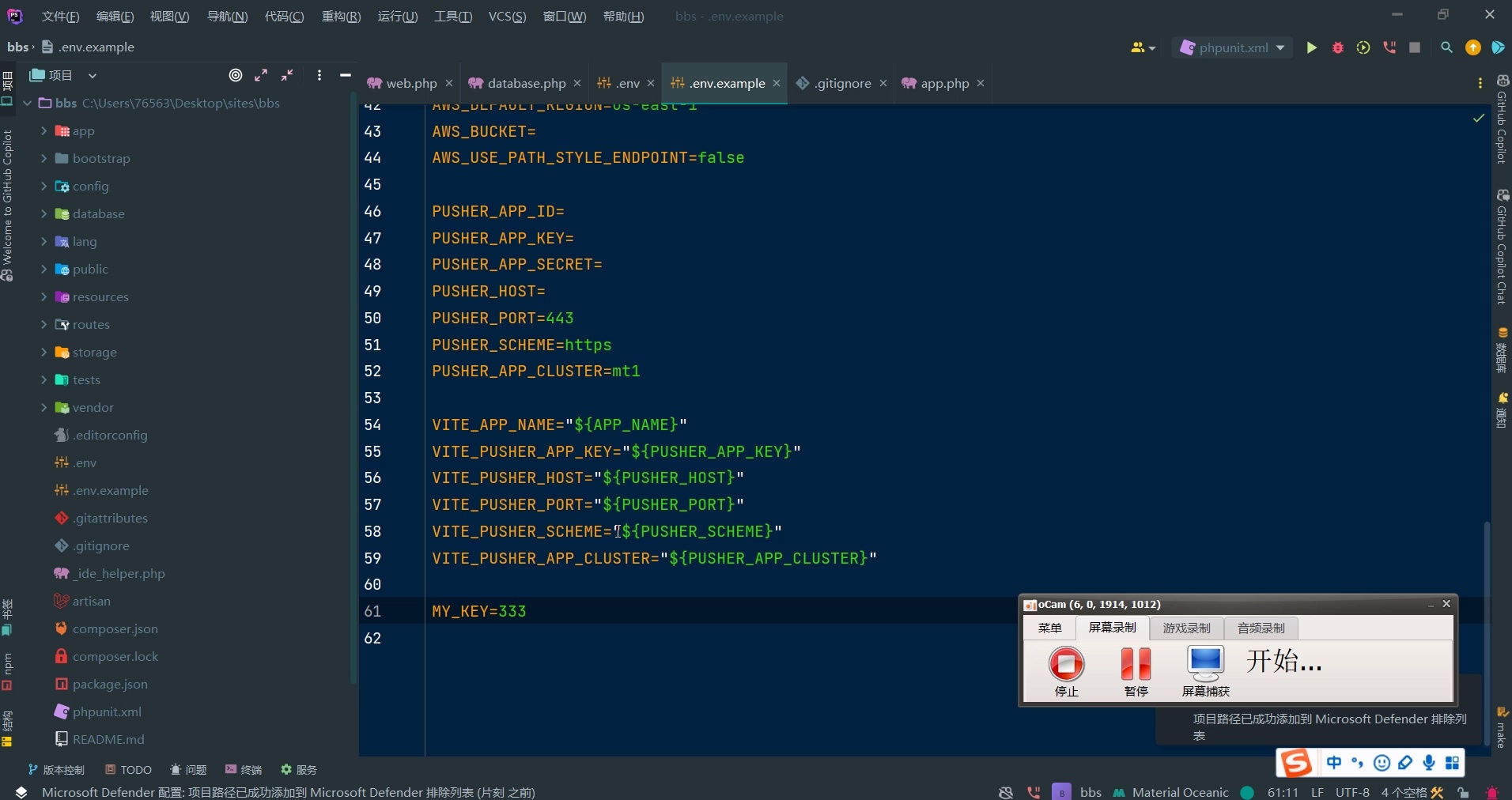
Task: Select opened file with Project panel target icon
Action: coord(235,75)
